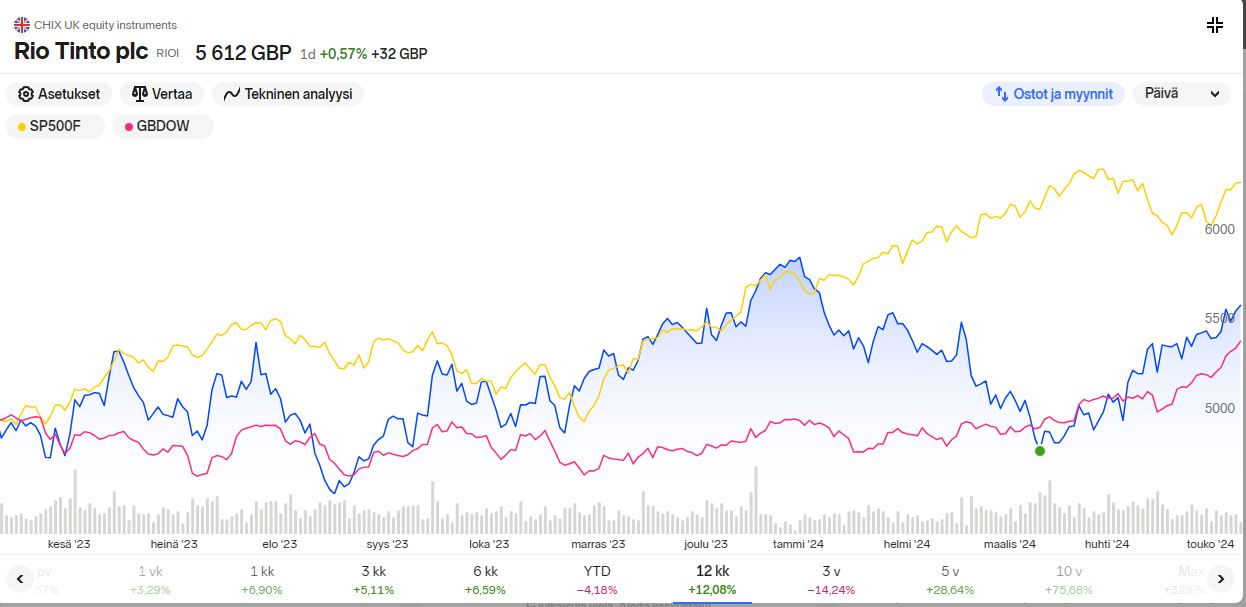The image size is (1246, 607).
Task: Select the Max period
Action: click(x=1191, y=580)
